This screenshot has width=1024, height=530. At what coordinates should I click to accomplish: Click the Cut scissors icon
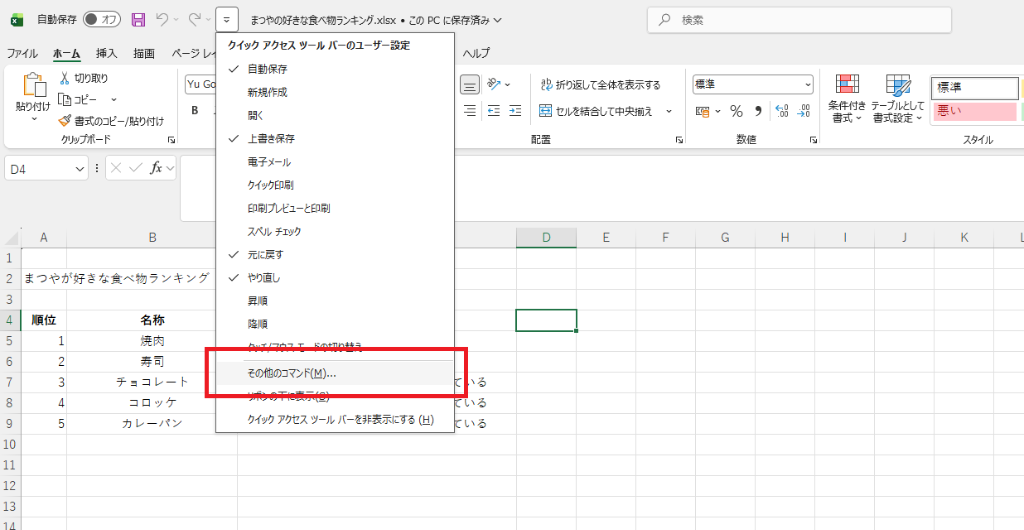pyautogui.click(x=65, y=78)
